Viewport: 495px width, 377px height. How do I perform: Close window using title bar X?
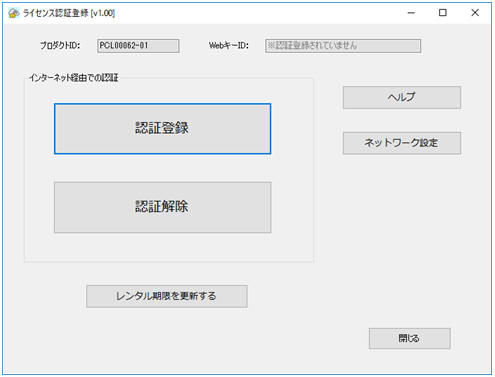coord(475,13)
